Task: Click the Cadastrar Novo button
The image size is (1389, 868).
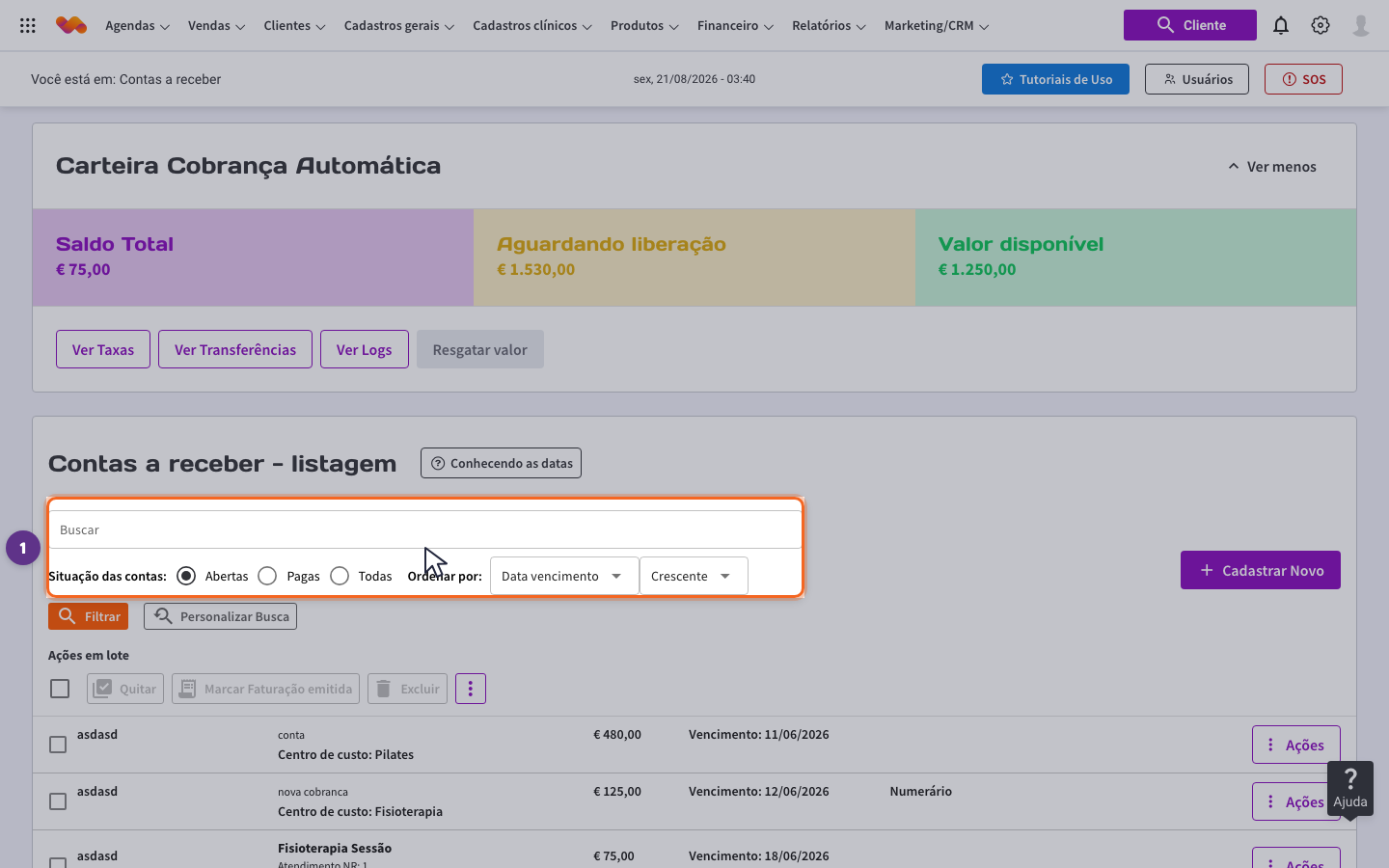Action: [1261, 570]
